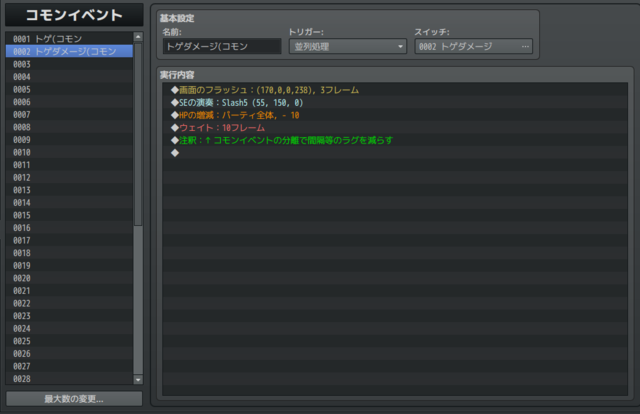Viewport: 640px width, 414px height.
Task: Select the 画面のフラッシュ command line
Action: tap(395, 90)
